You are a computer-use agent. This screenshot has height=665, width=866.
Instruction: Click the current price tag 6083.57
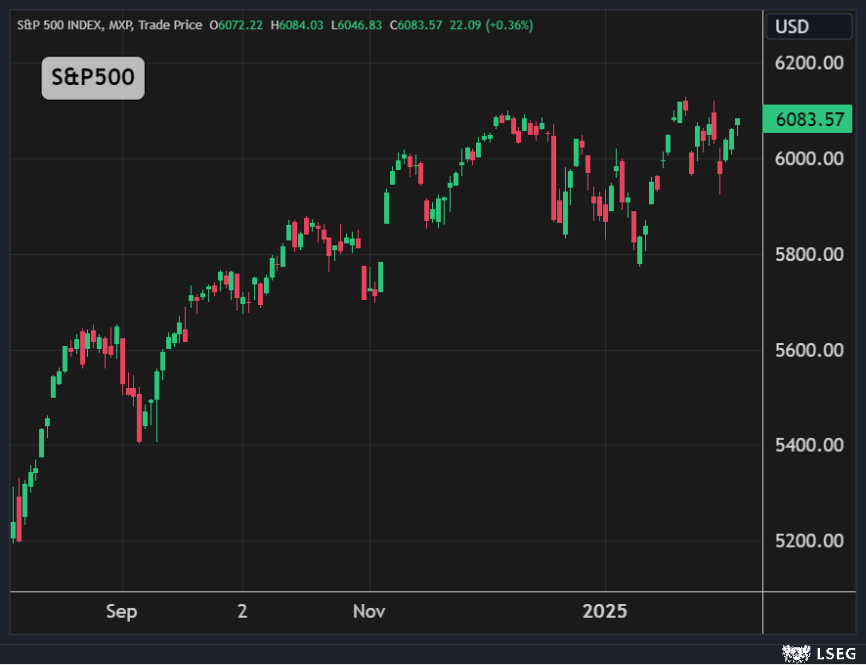pos(809,119)
